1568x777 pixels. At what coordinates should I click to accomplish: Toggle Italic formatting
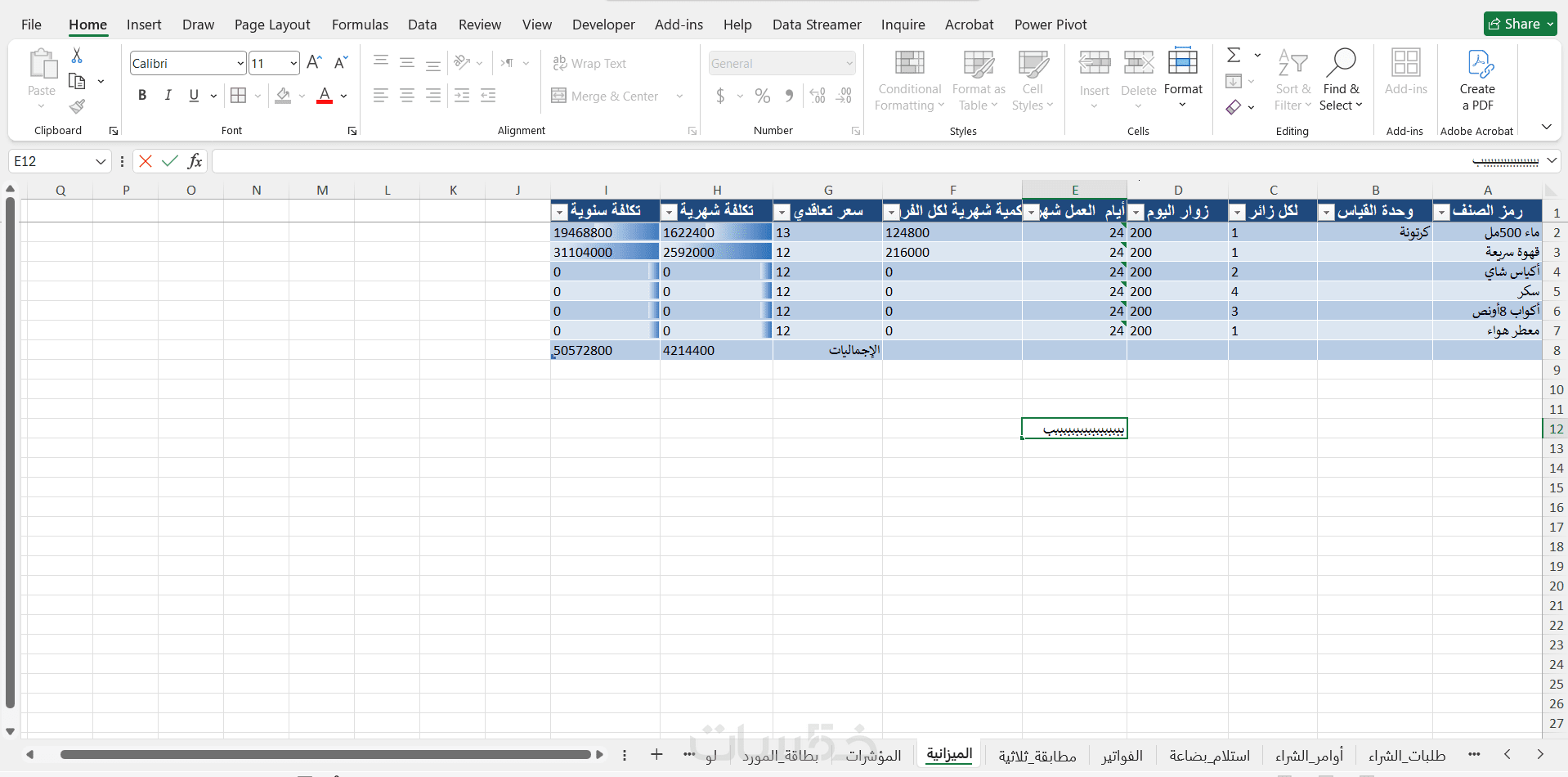(x=168, y=96)
